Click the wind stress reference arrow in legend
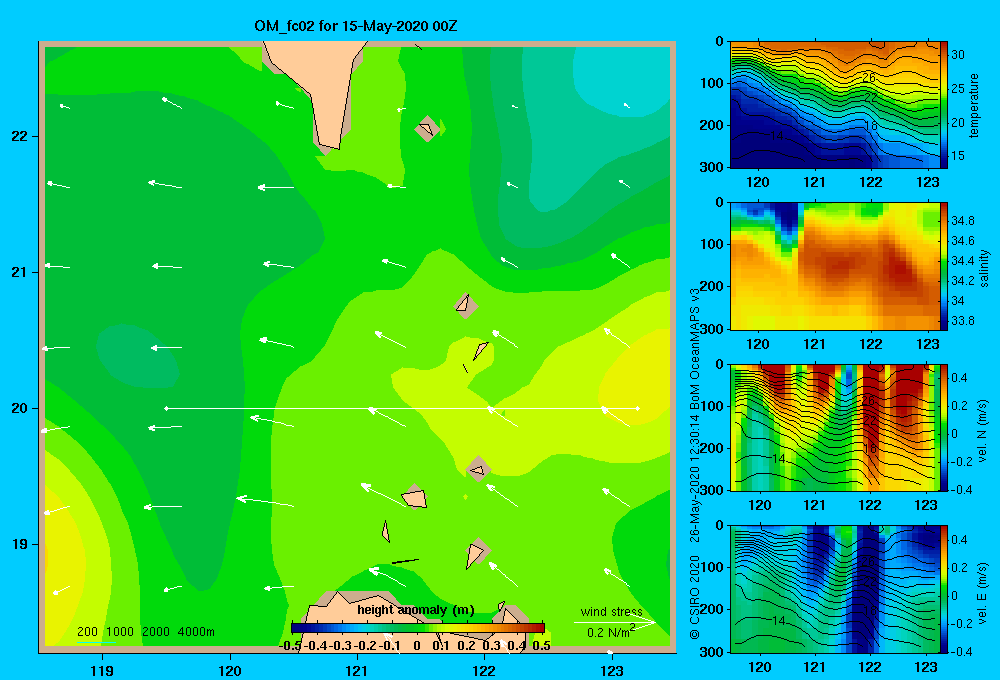The width and height of the screenshot is (1000, 680). click(615, 622)
